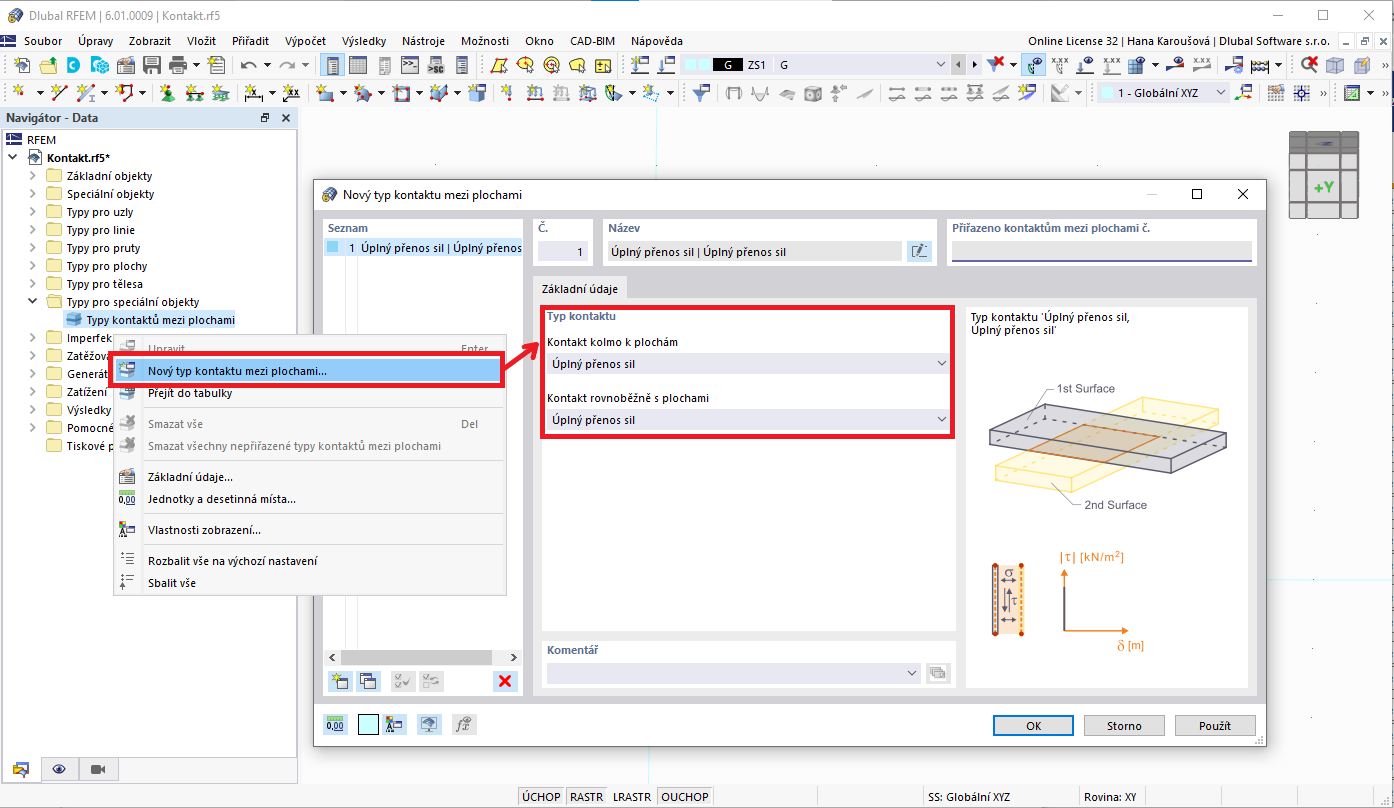Click the Storno button

click(1124, 726)
